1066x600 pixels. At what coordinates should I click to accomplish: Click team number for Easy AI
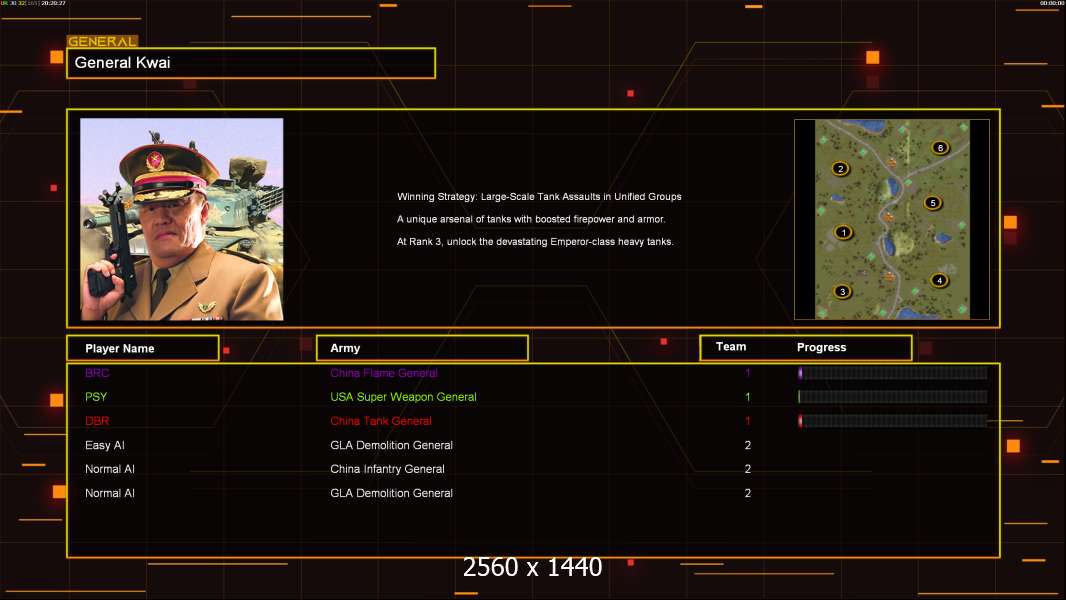click(748, 445)
